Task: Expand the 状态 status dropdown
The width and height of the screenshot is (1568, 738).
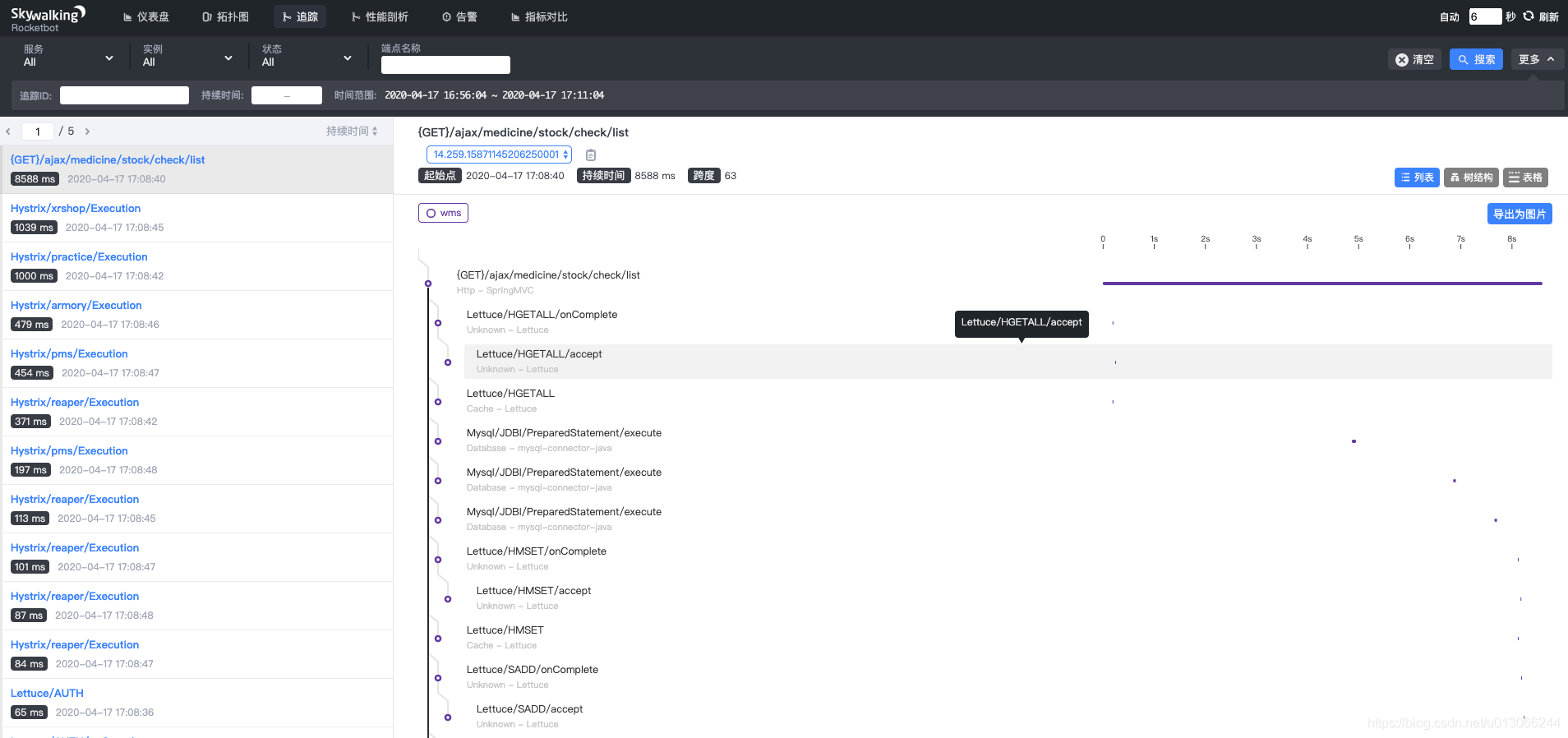Action: (307, 56)
